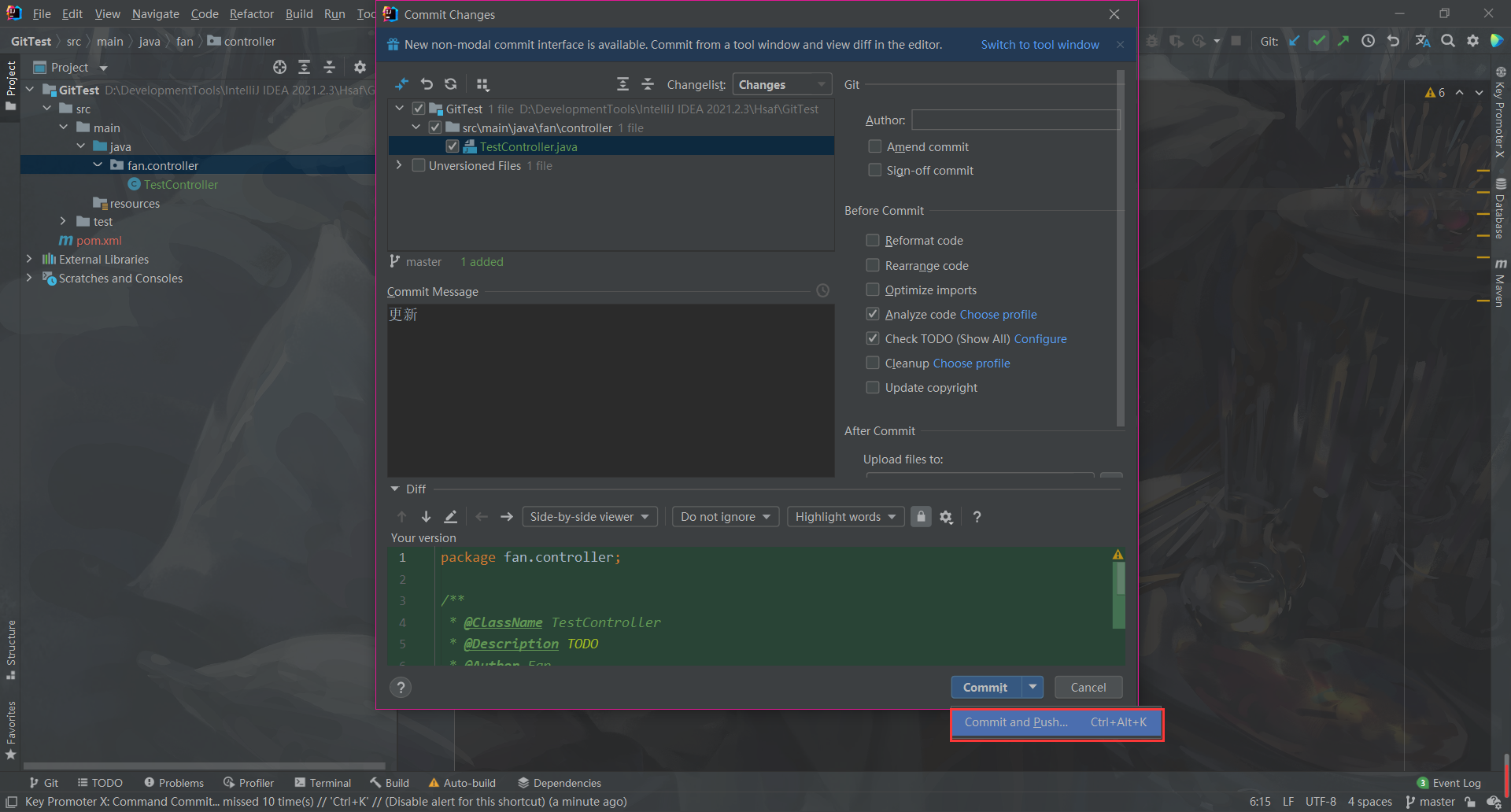Click the Diff scrolling lock icon

(x=921, y=517)
